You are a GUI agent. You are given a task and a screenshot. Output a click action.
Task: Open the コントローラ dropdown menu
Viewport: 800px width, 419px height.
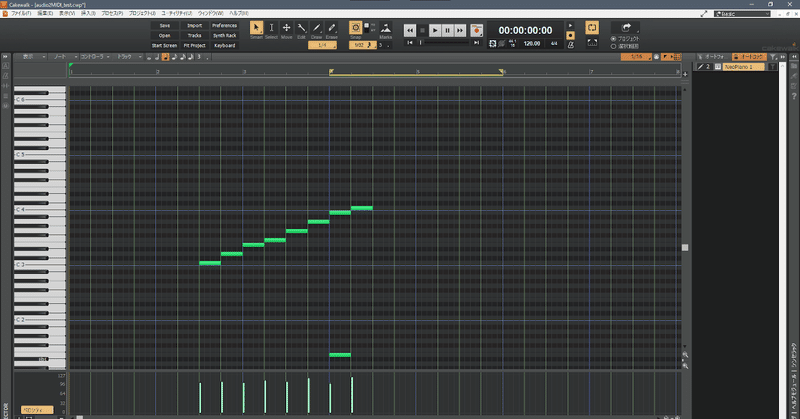point(95,57)
